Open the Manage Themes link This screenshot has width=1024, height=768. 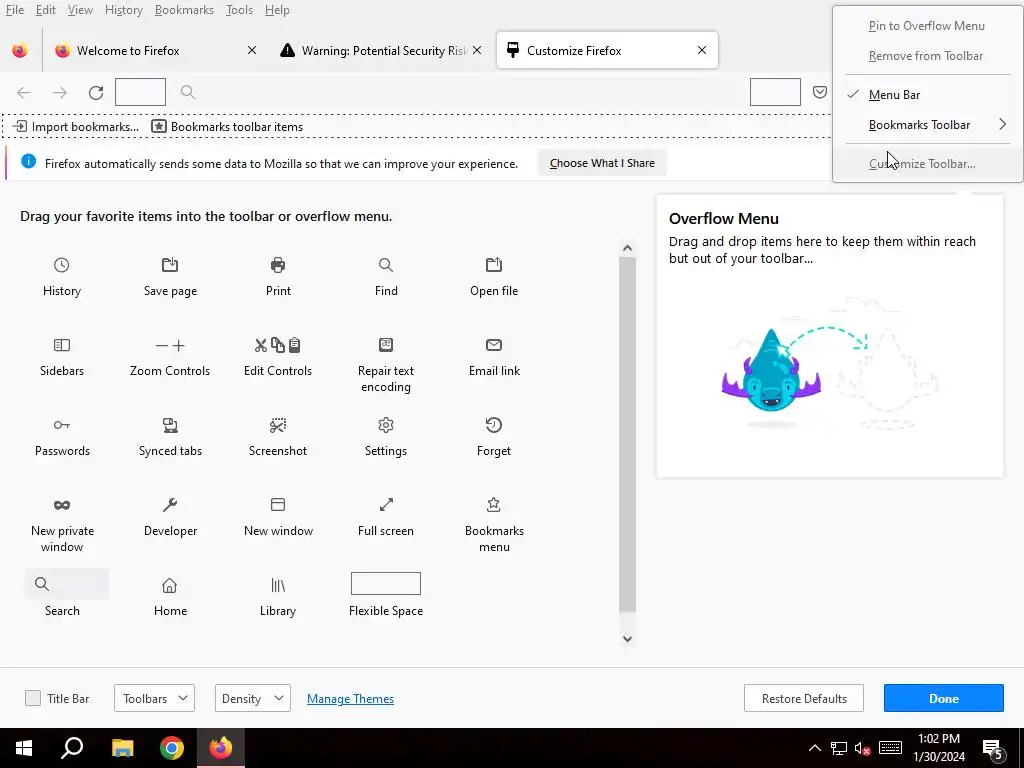click(350, 699)
